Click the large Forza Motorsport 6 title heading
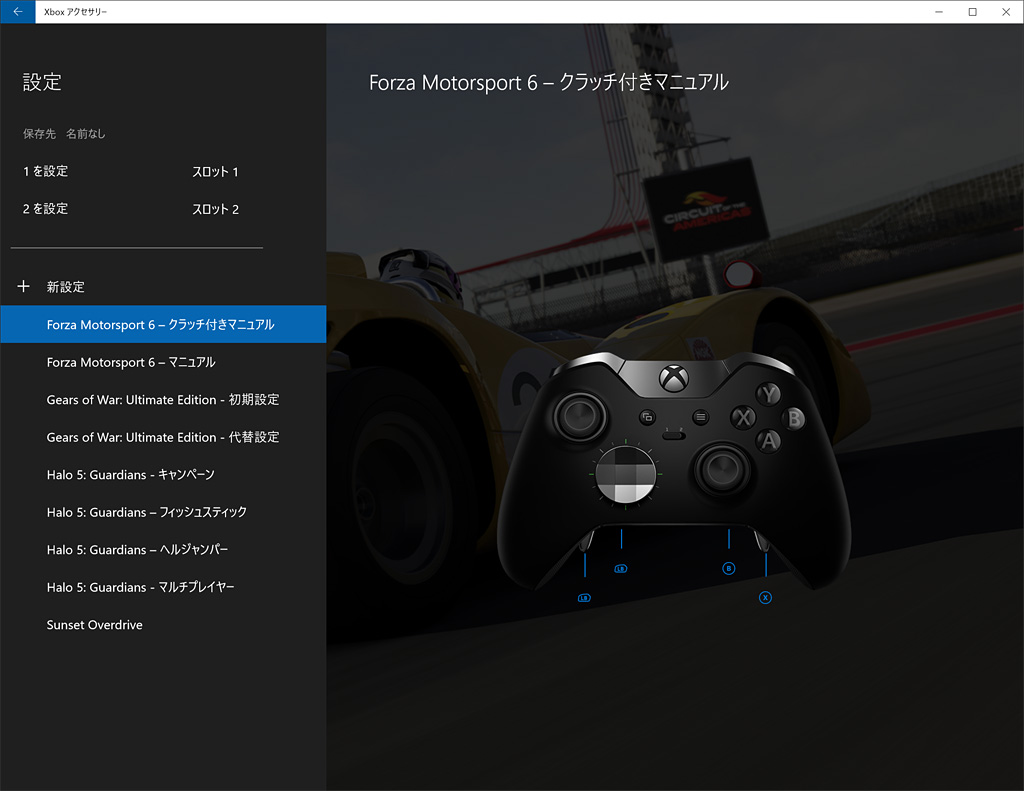 pyautogui.click(x=549, y=82)
